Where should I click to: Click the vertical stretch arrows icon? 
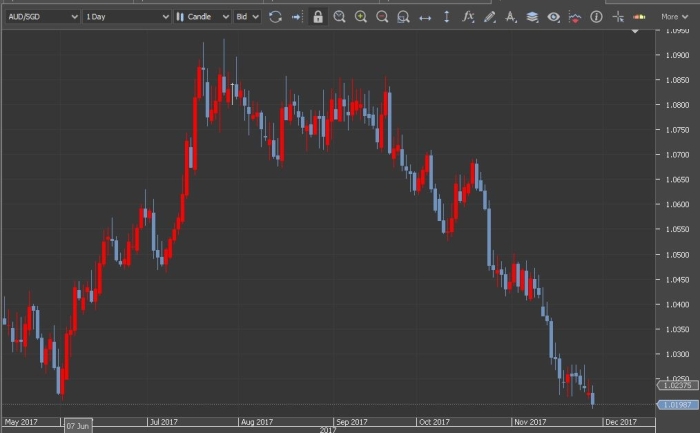[446, 17]
